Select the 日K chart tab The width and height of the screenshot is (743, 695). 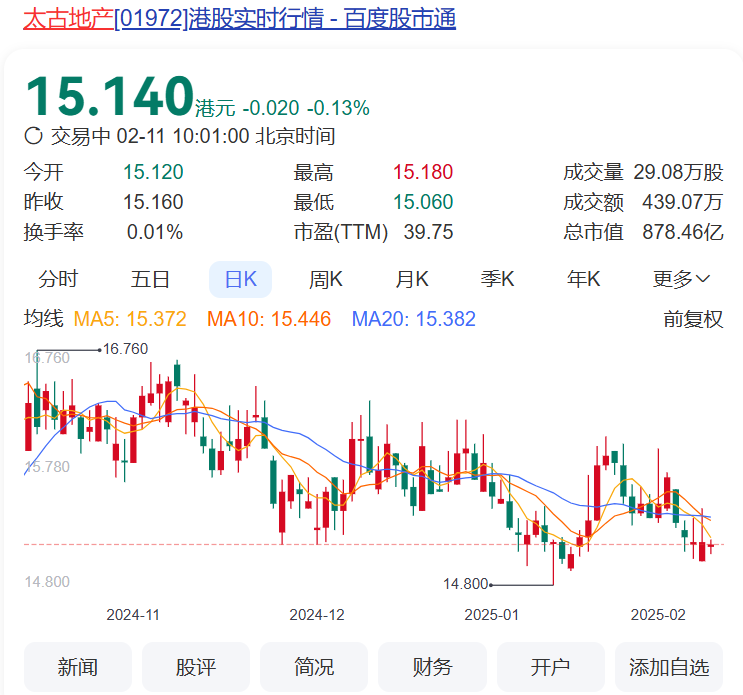(240, 280)
